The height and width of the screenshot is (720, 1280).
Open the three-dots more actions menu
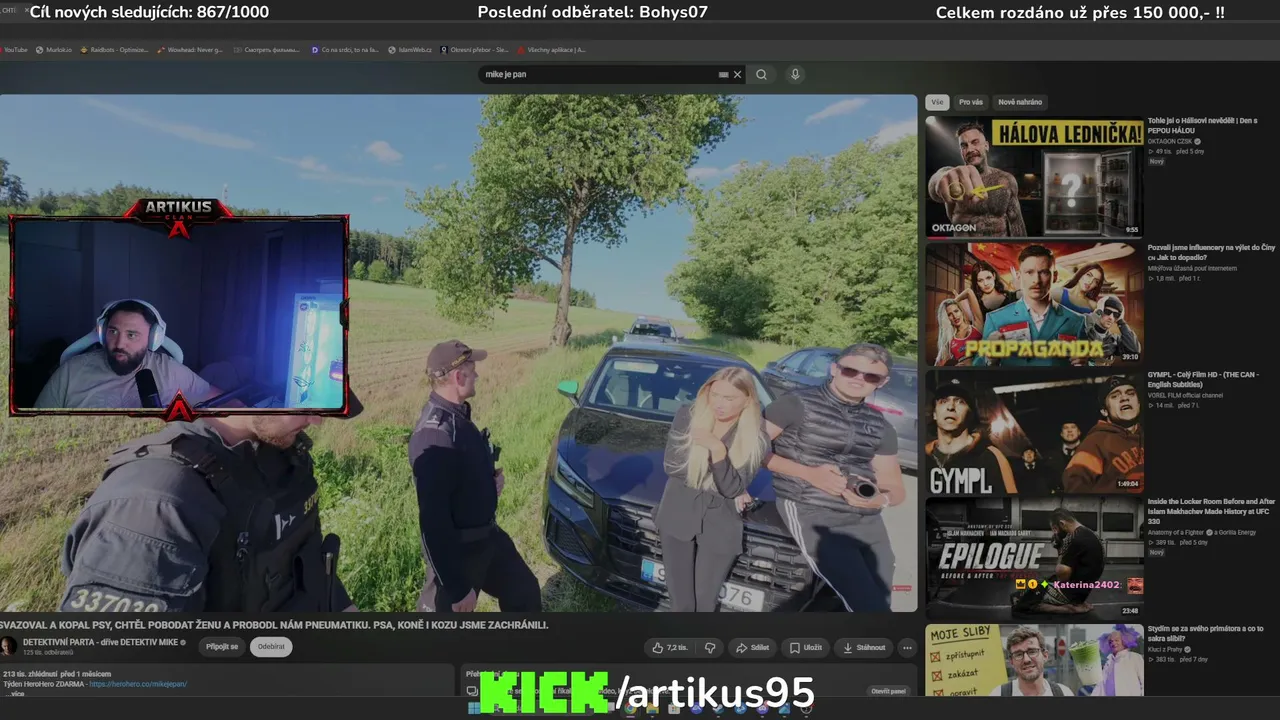907,647
